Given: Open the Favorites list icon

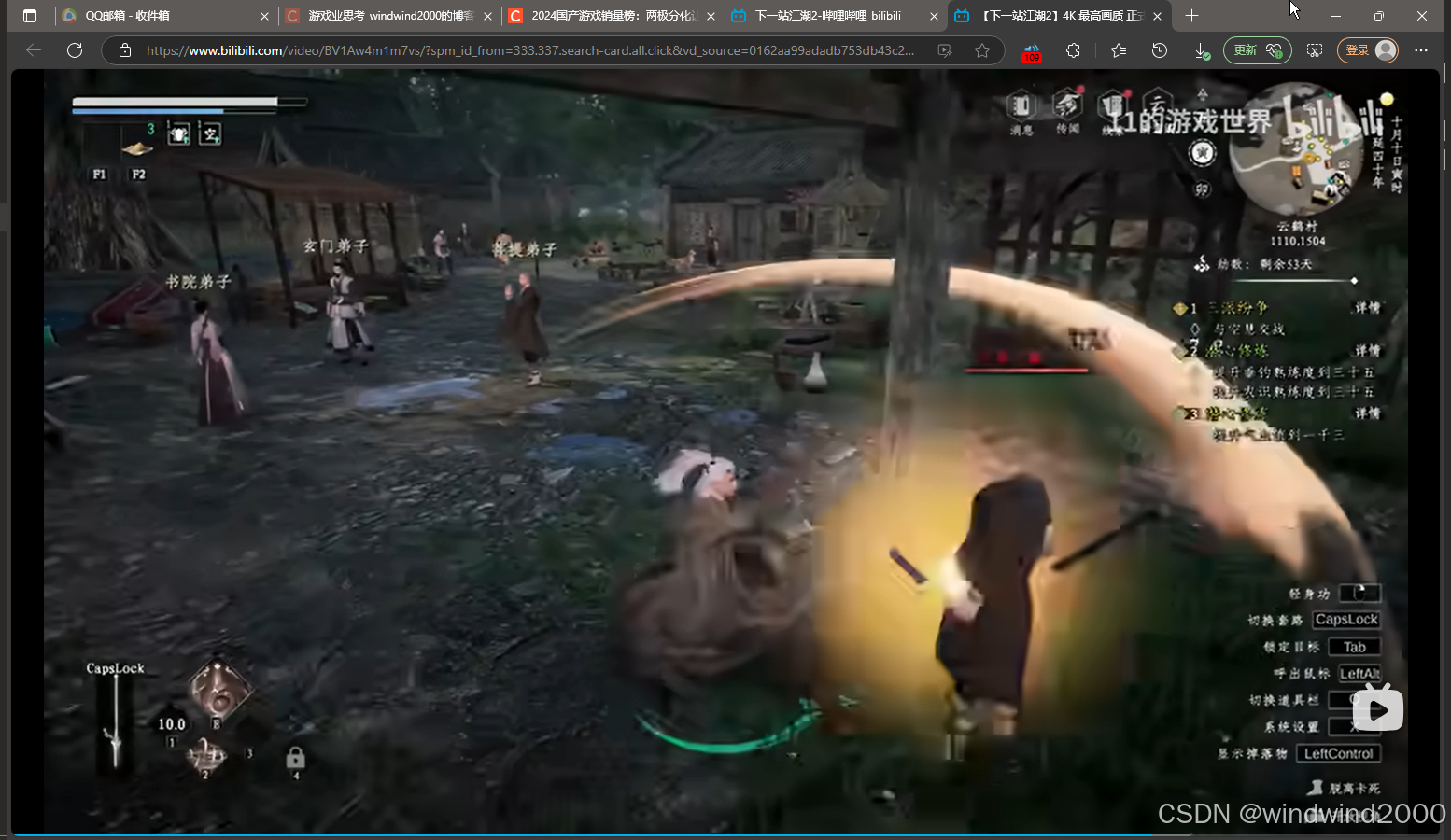Looking at the screenshot, I should pos(1119,50).
